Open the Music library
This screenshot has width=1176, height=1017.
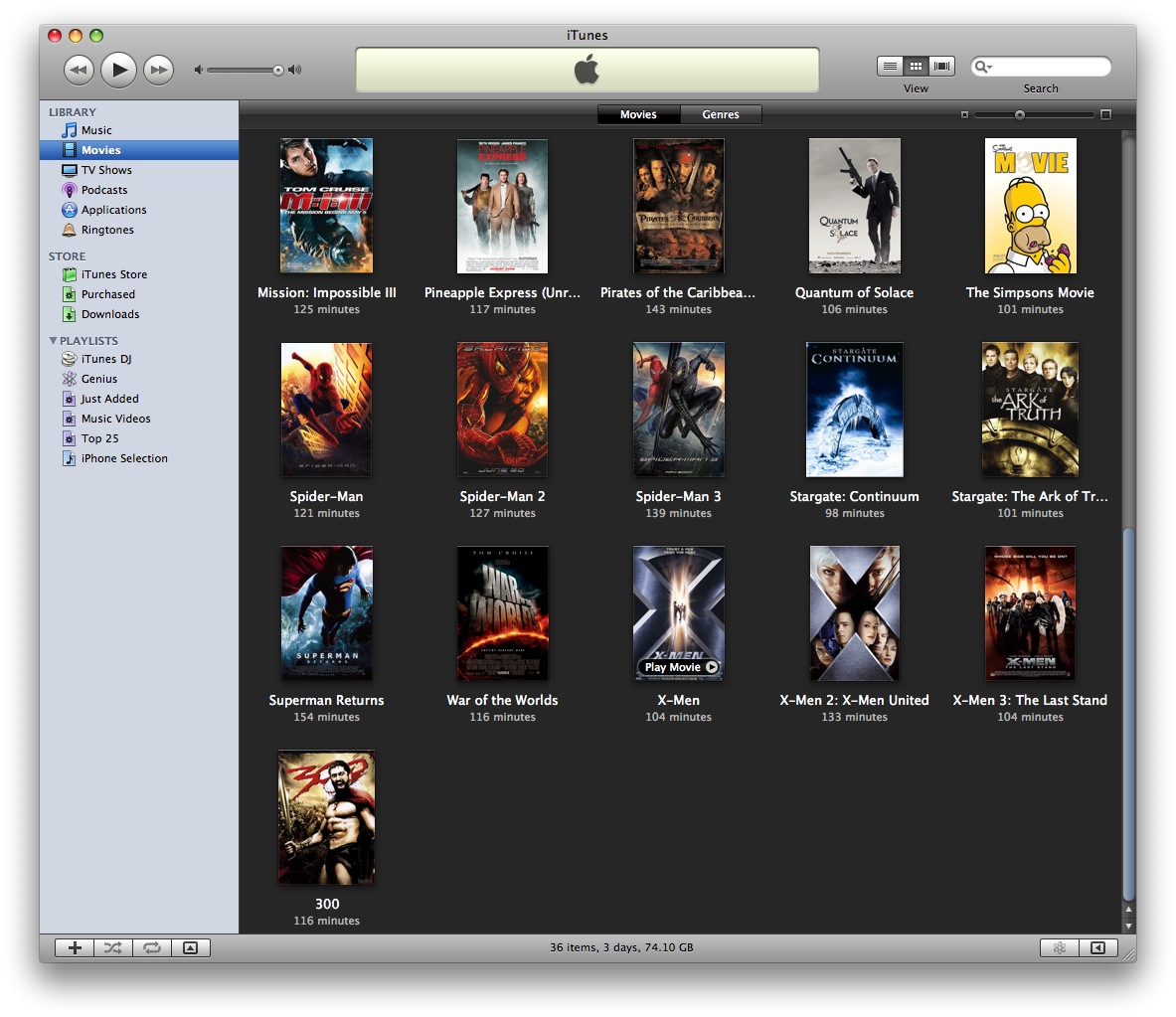coord(139,130)
